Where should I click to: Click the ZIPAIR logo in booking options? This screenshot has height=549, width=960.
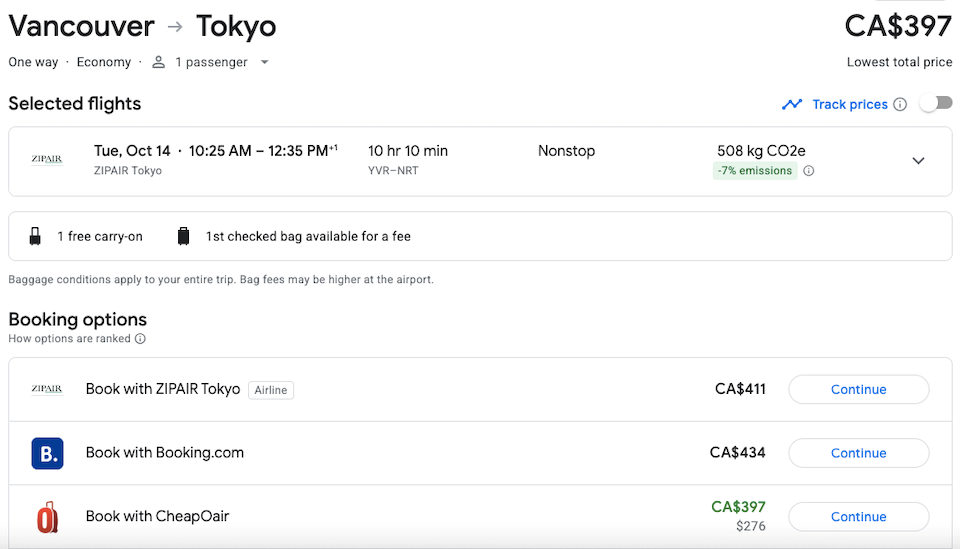pos(47,389)
